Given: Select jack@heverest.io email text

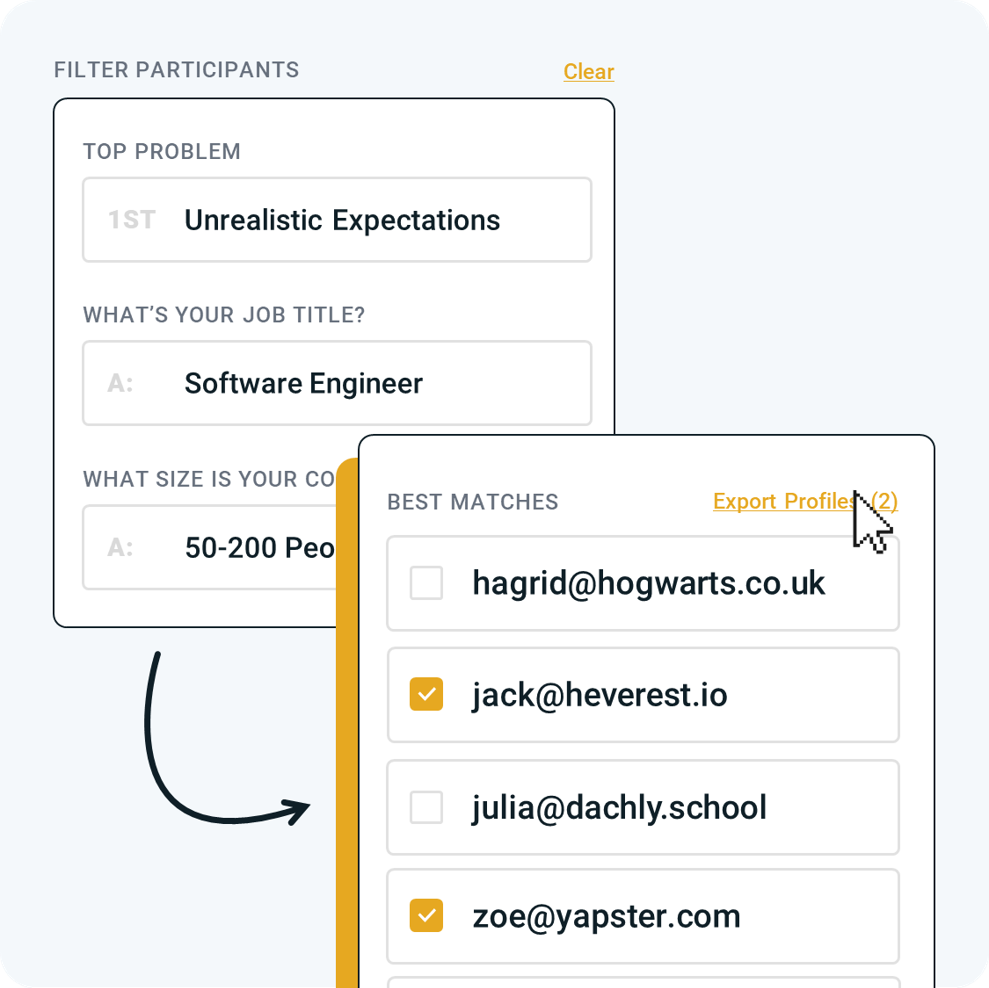Looking at the screenshot, I should point(599,696).
